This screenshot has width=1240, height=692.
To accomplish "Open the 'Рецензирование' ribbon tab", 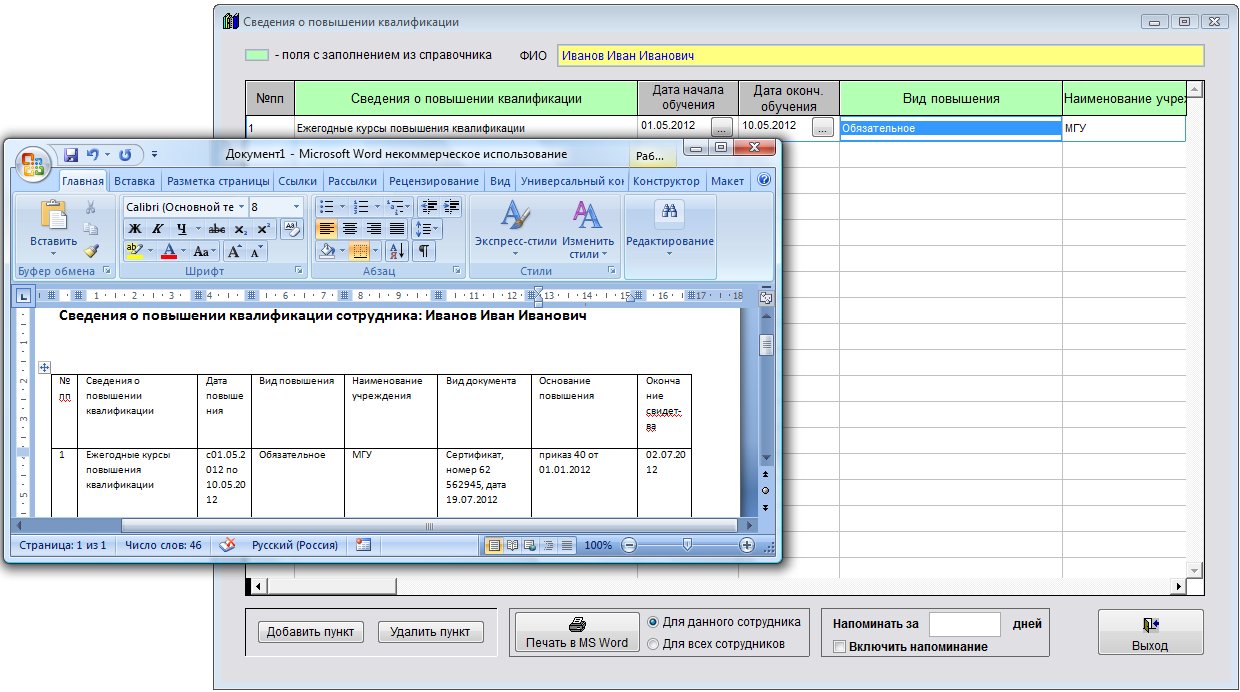I will (433, 181).
